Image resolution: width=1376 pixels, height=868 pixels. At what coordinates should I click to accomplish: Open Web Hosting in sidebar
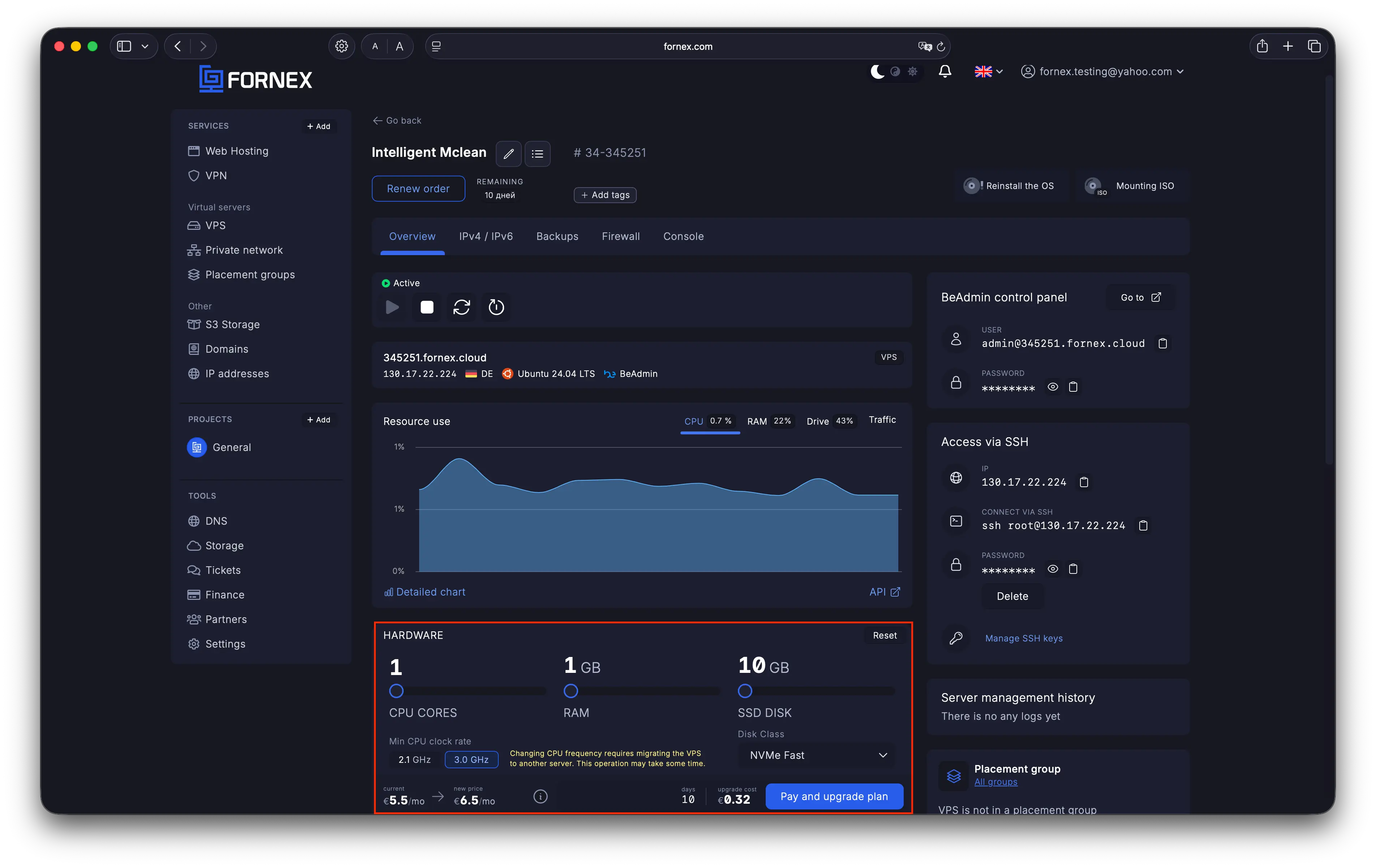click(x=228, y=151)
